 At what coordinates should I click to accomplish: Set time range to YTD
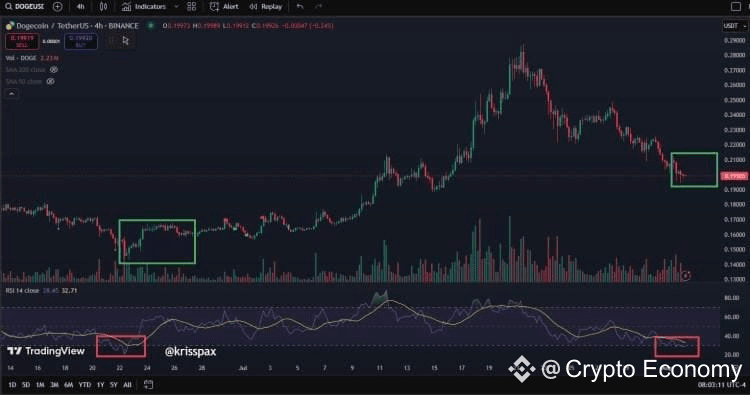[85, 384]
